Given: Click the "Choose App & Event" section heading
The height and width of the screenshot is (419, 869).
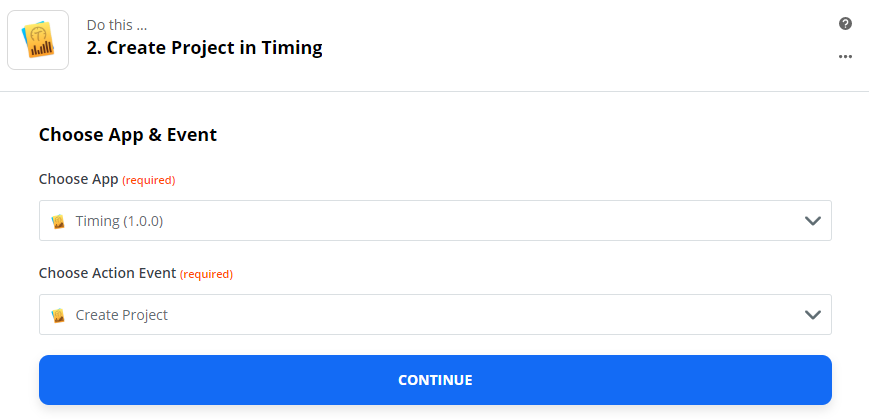Looking at the screenshot, I should point(128,135).
